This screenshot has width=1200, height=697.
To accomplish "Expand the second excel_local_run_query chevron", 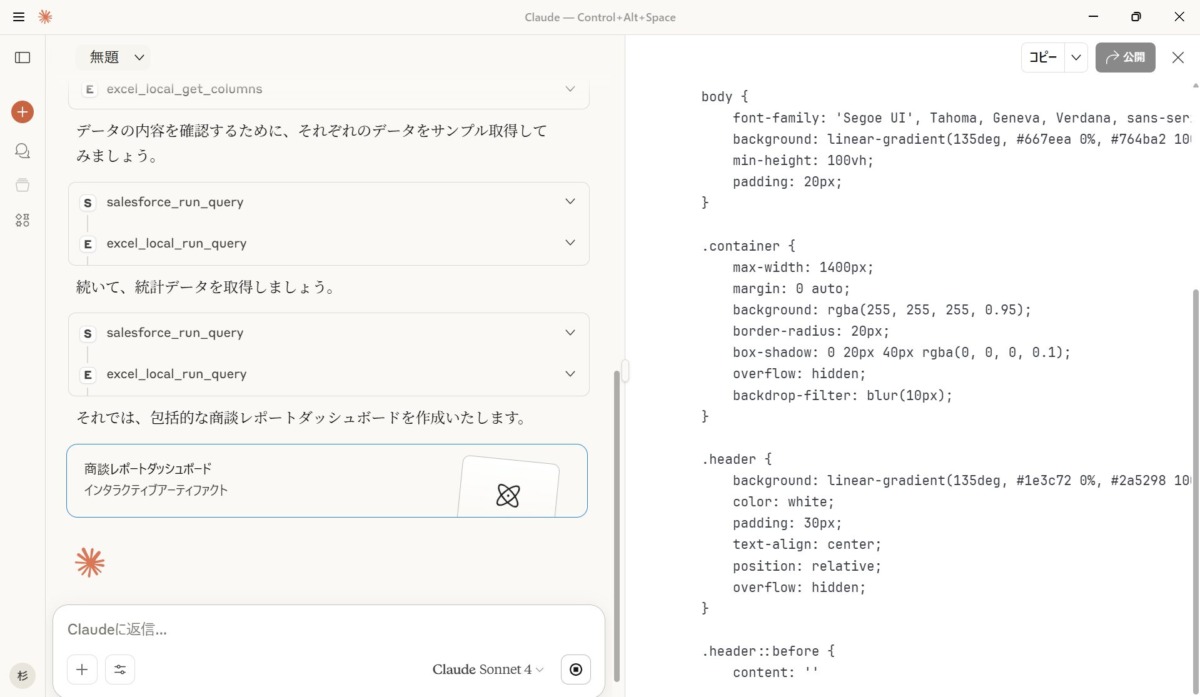I will pyautogui.click(x=570, y=373).
